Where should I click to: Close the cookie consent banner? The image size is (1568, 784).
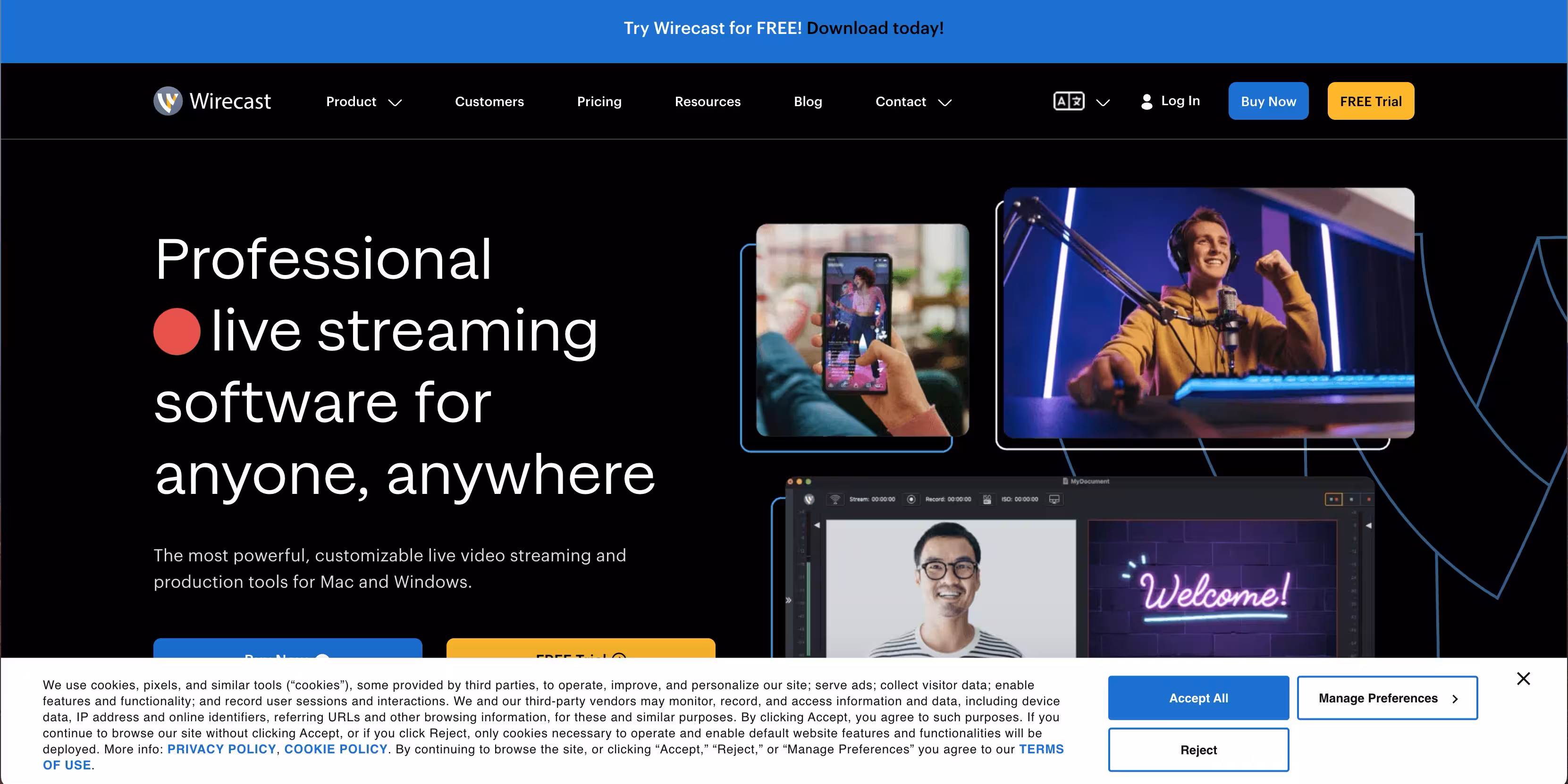1523,678
